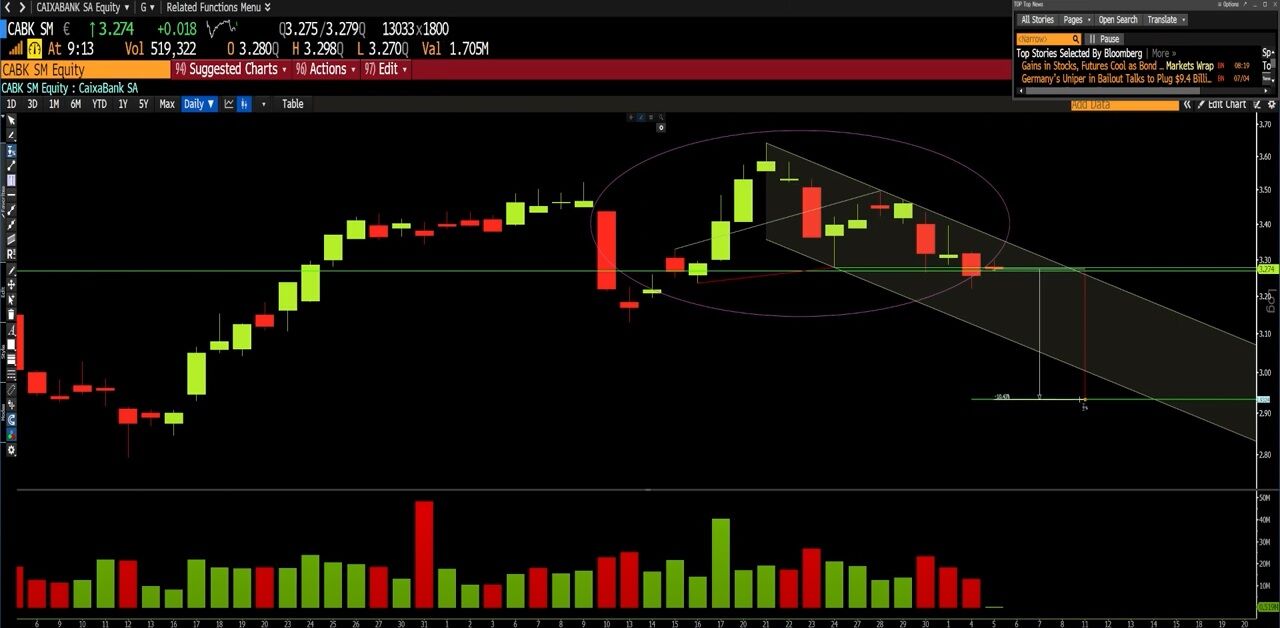
Task: Open the G function dropdown
Action: [147, 7]
